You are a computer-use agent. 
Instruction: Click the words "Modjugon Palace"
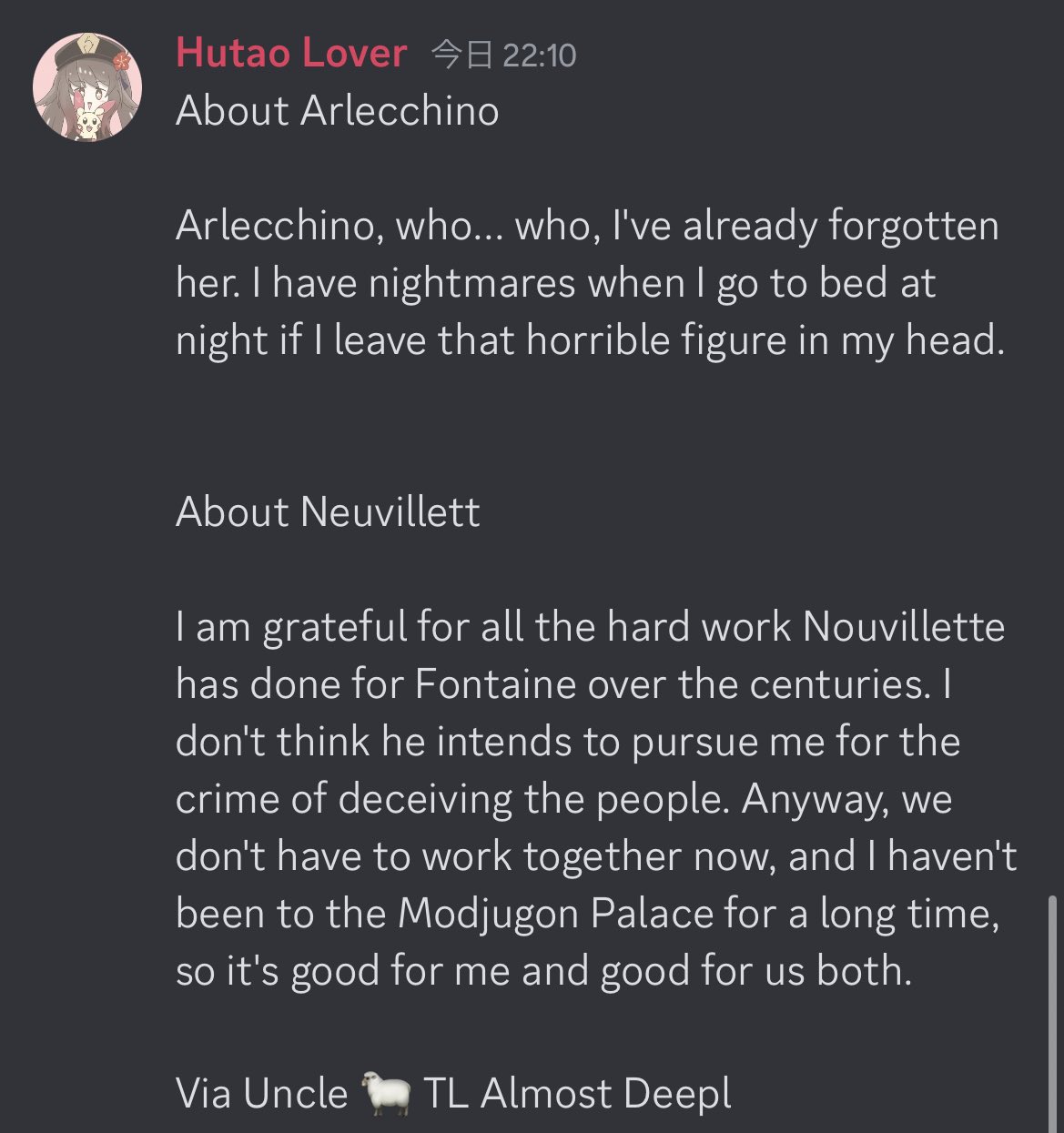click(x=555, y=914)
